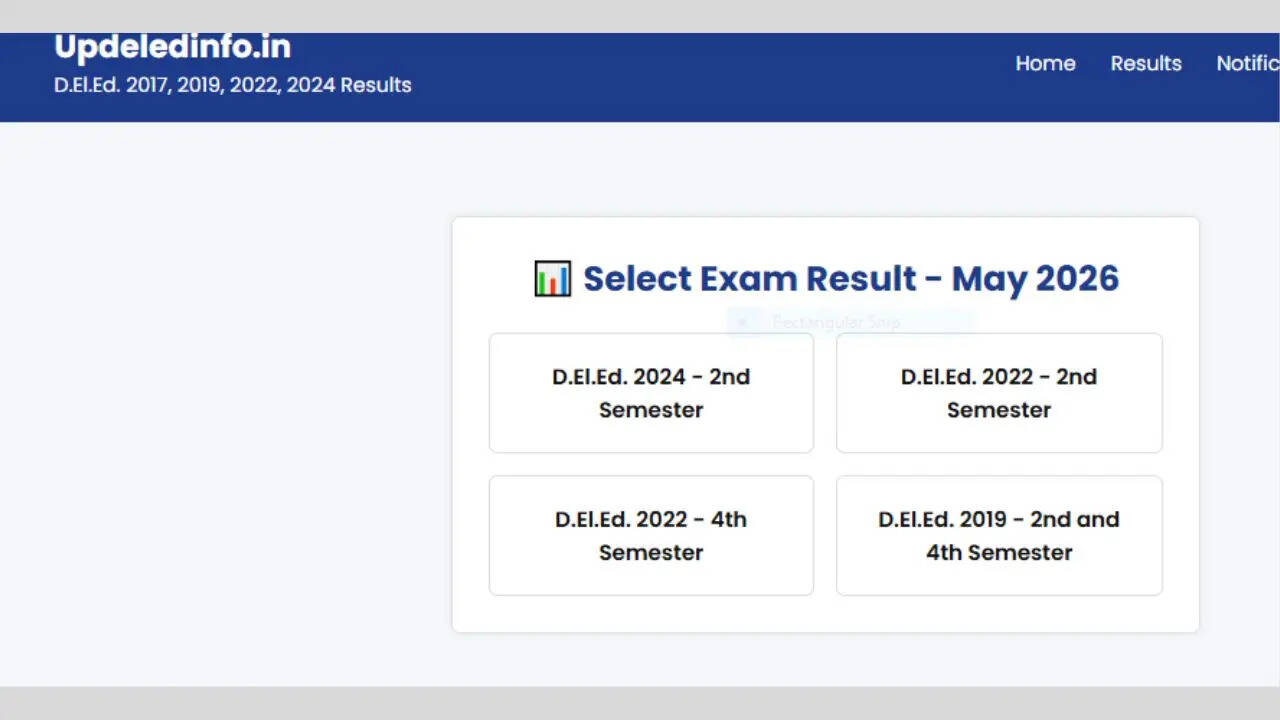The width and height of the screenshot is (1280, 720).
Task: Click the word 'May 2026' in the heading
Action: coord(1035,279)
